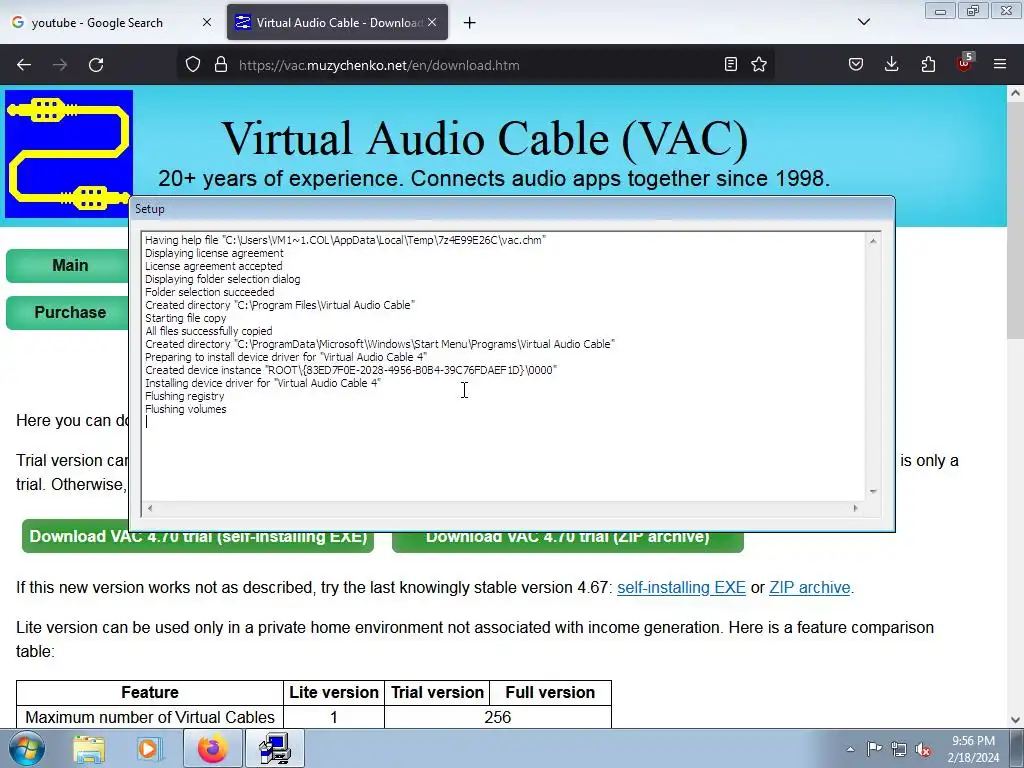Screen dimensions: 1024x768
Task: Click the Setup log scroll left arrow
Action: coord(150,508)
